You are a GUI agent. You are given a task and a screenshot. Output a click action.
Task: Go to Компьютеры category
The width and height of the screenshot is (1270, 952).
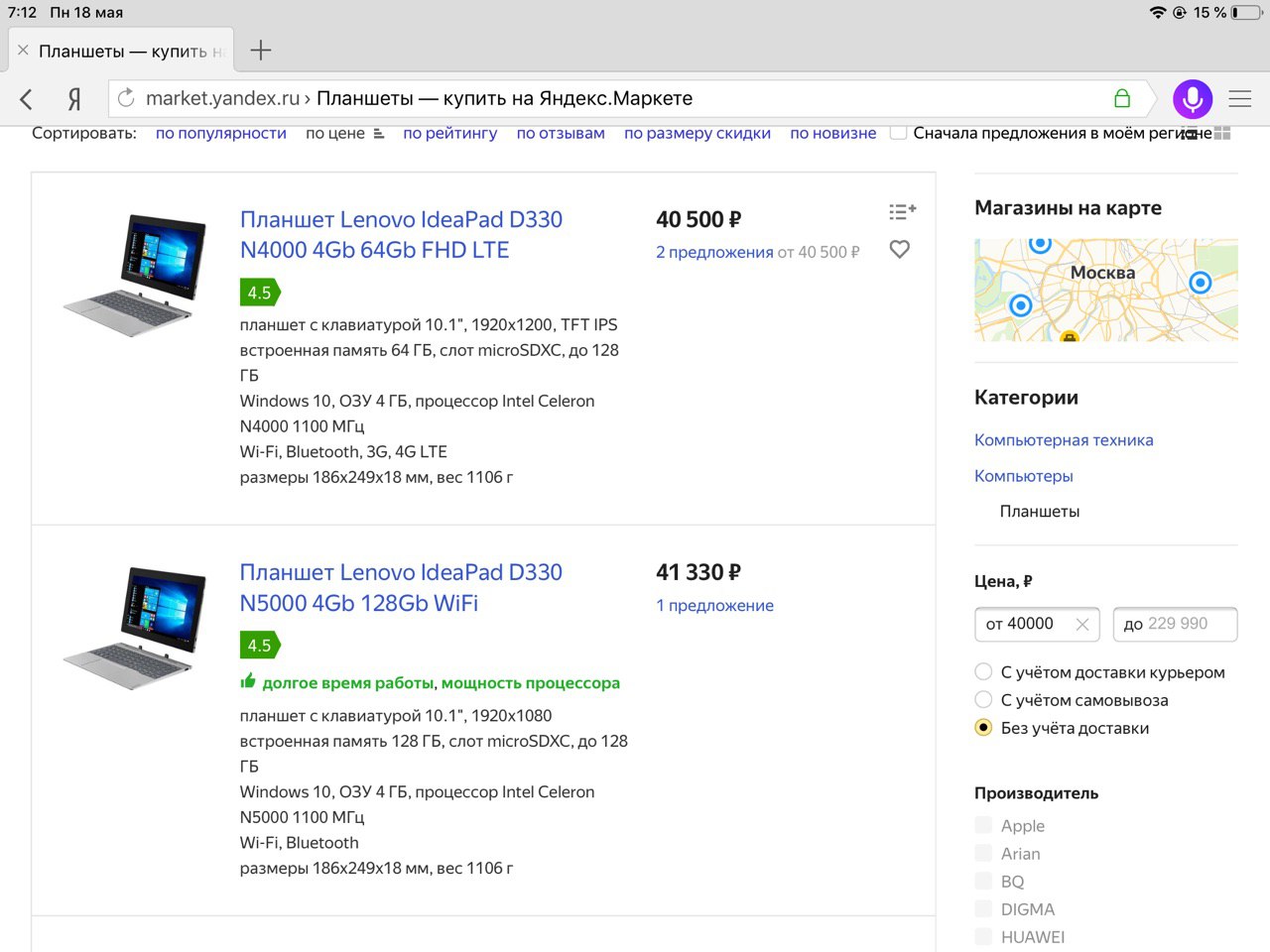point(1024,476)
